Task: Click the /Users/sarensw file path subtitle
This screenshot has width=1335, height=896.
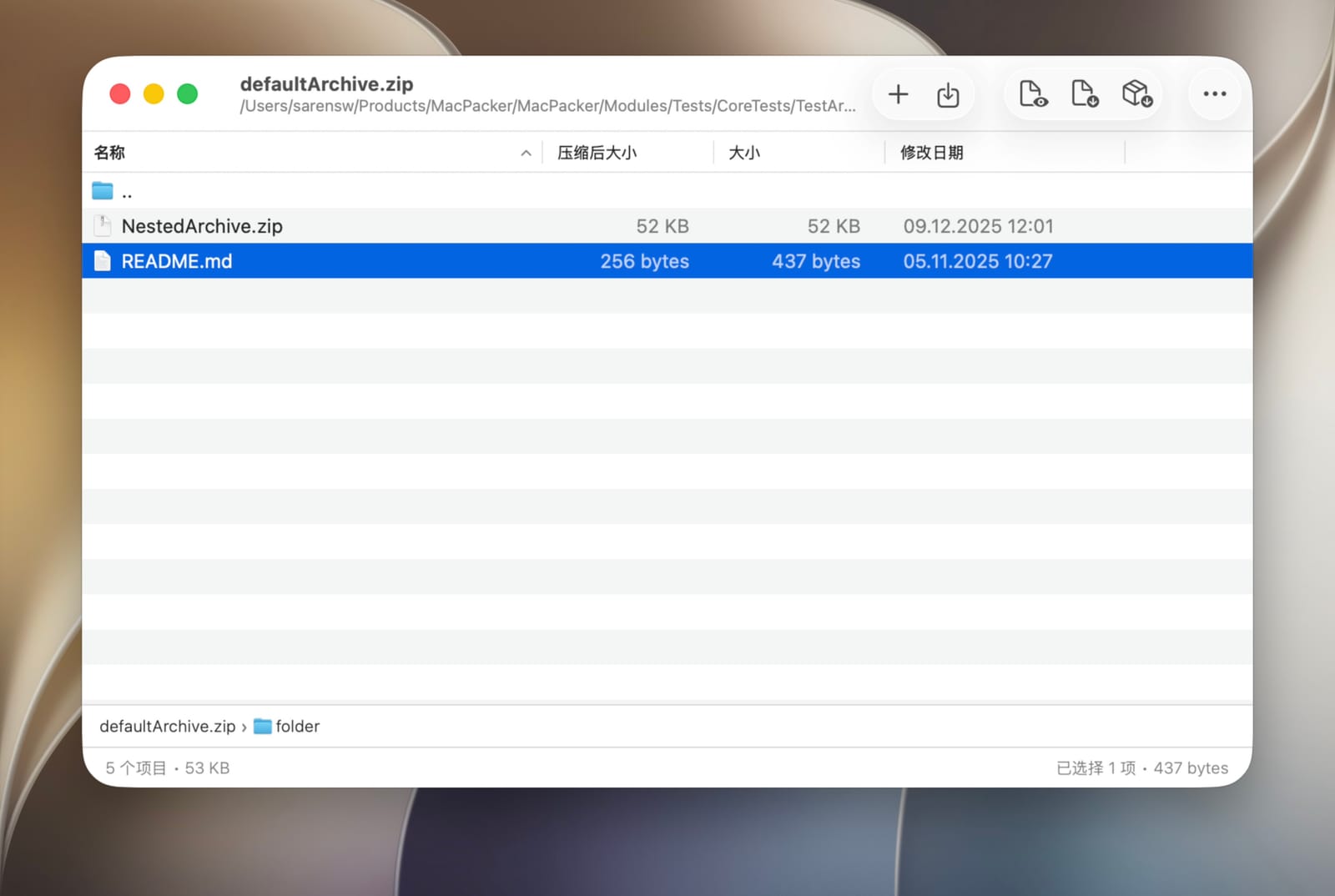Action: coord(547,106)
